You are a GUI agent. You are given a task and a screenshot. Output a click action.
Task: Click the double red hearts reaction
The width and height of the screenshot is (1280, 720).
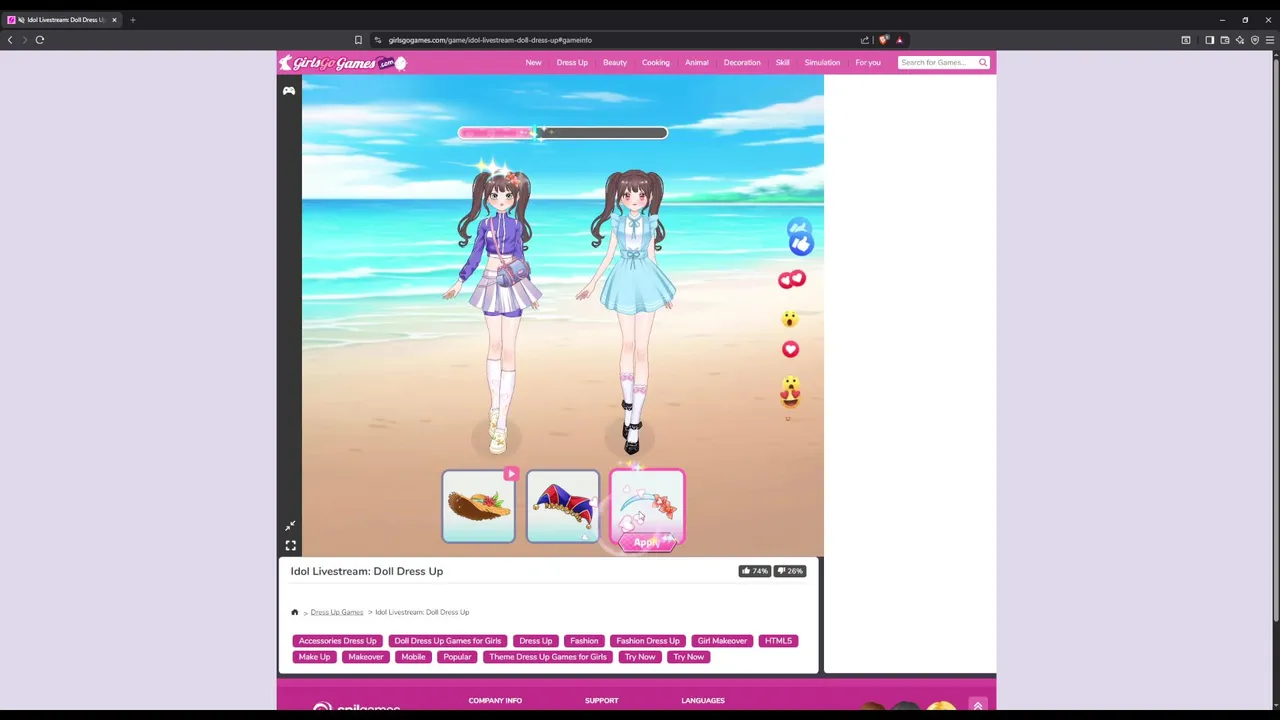coord(792,280)
